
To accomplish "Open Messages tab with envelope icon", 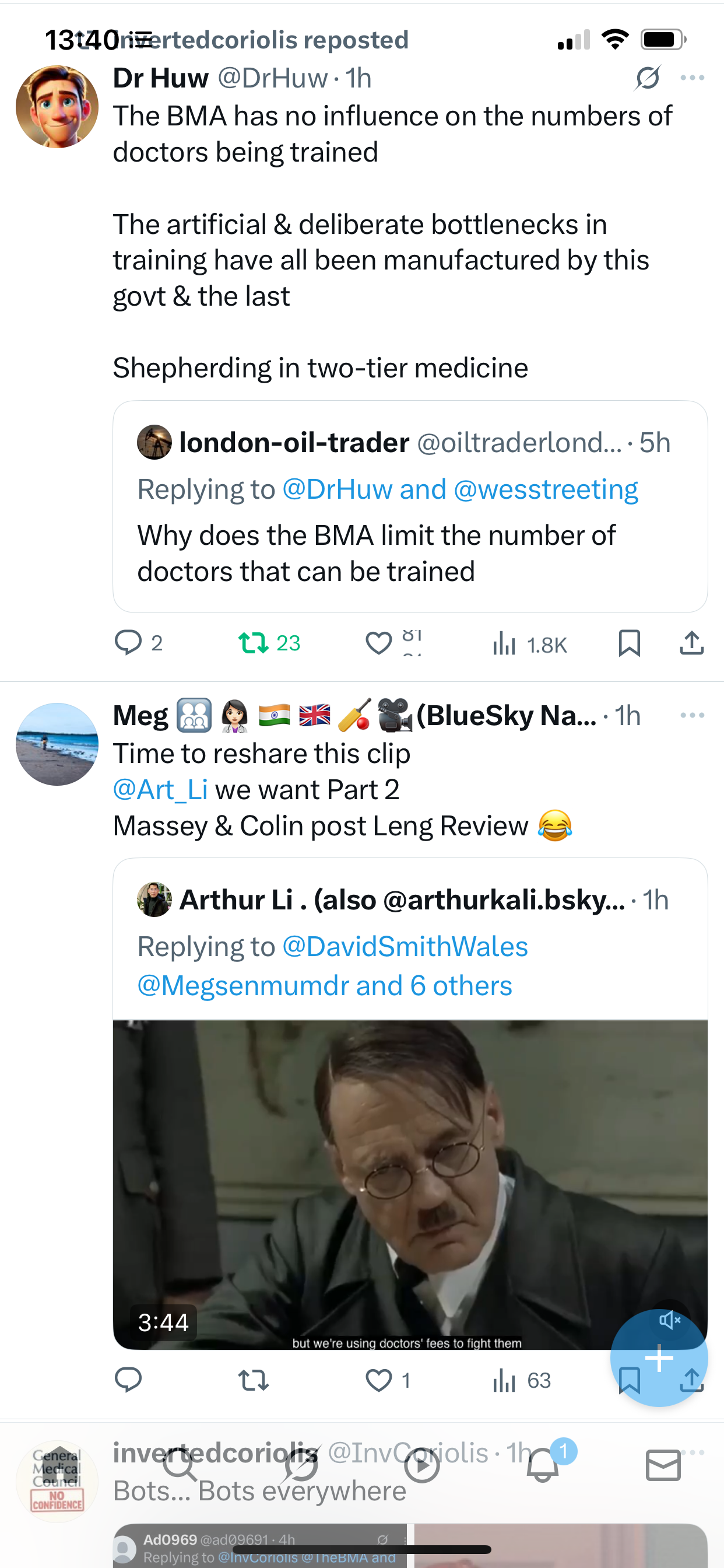I will click(x=663, y=1466).
